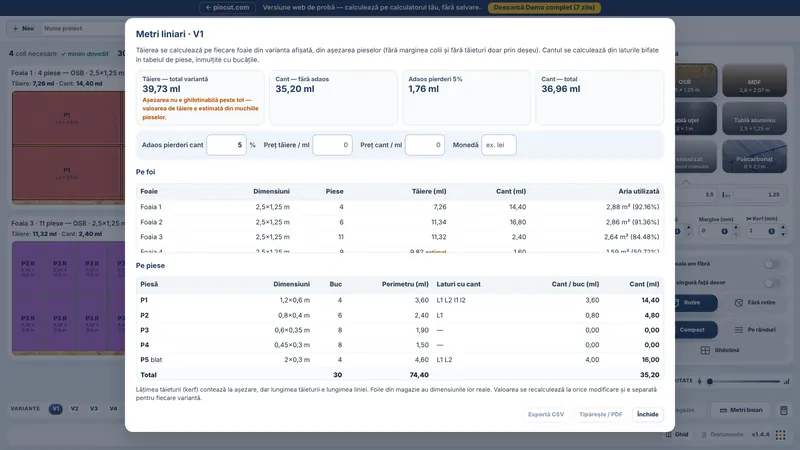The image size is (800, 450).
Task: Click the Fără rotire icon
Action: pyautogui.click(x=739, y=303)
